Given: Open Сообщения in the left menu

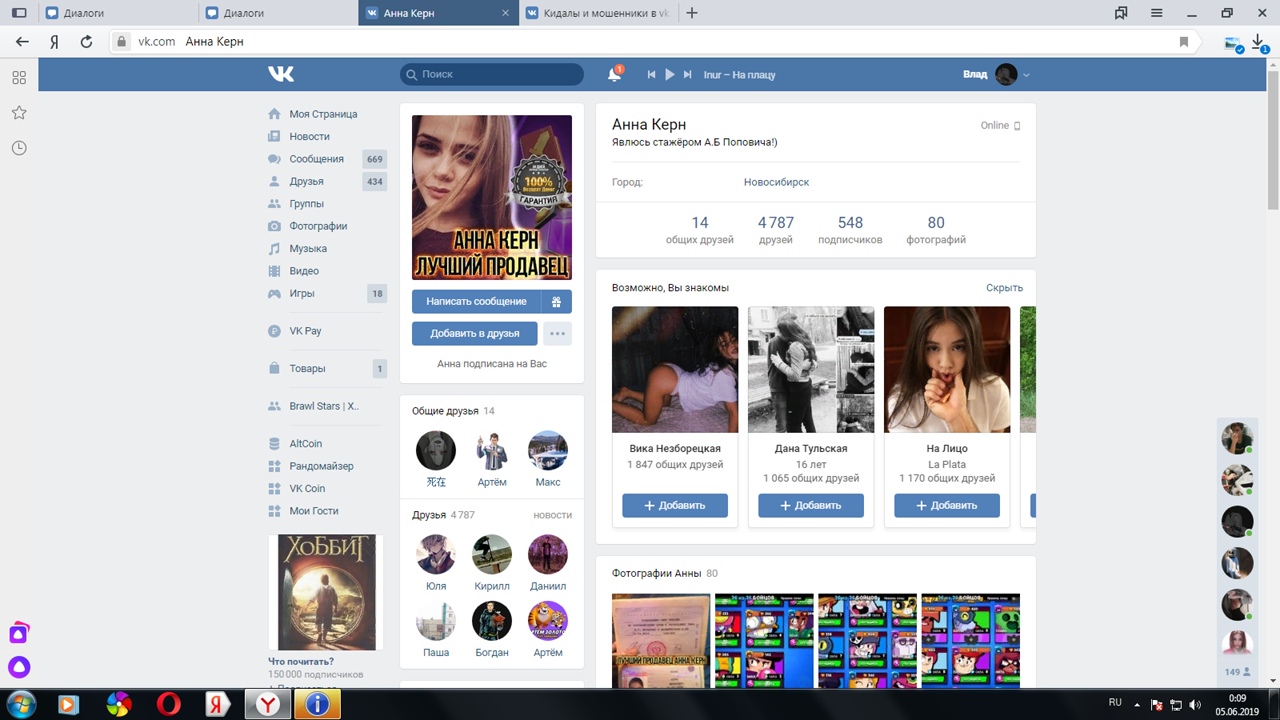Looking at the screenshot, I should [x=316, y=159].
